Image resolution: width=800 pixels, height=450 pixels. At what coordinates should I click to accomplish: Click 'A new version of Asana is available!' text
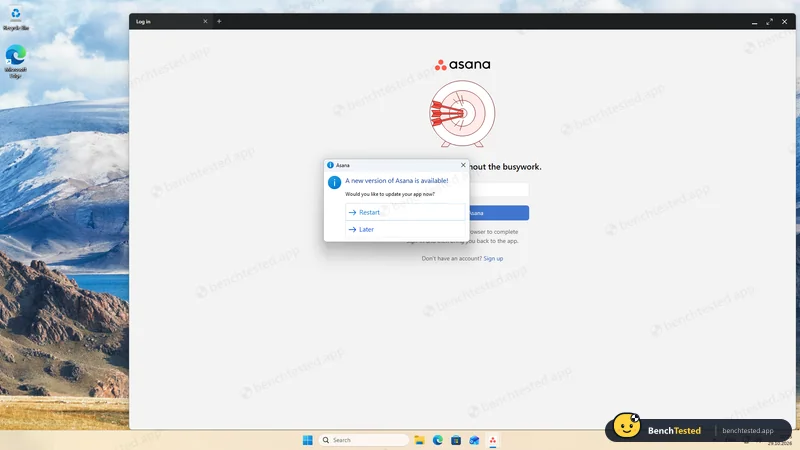(396, 181)
